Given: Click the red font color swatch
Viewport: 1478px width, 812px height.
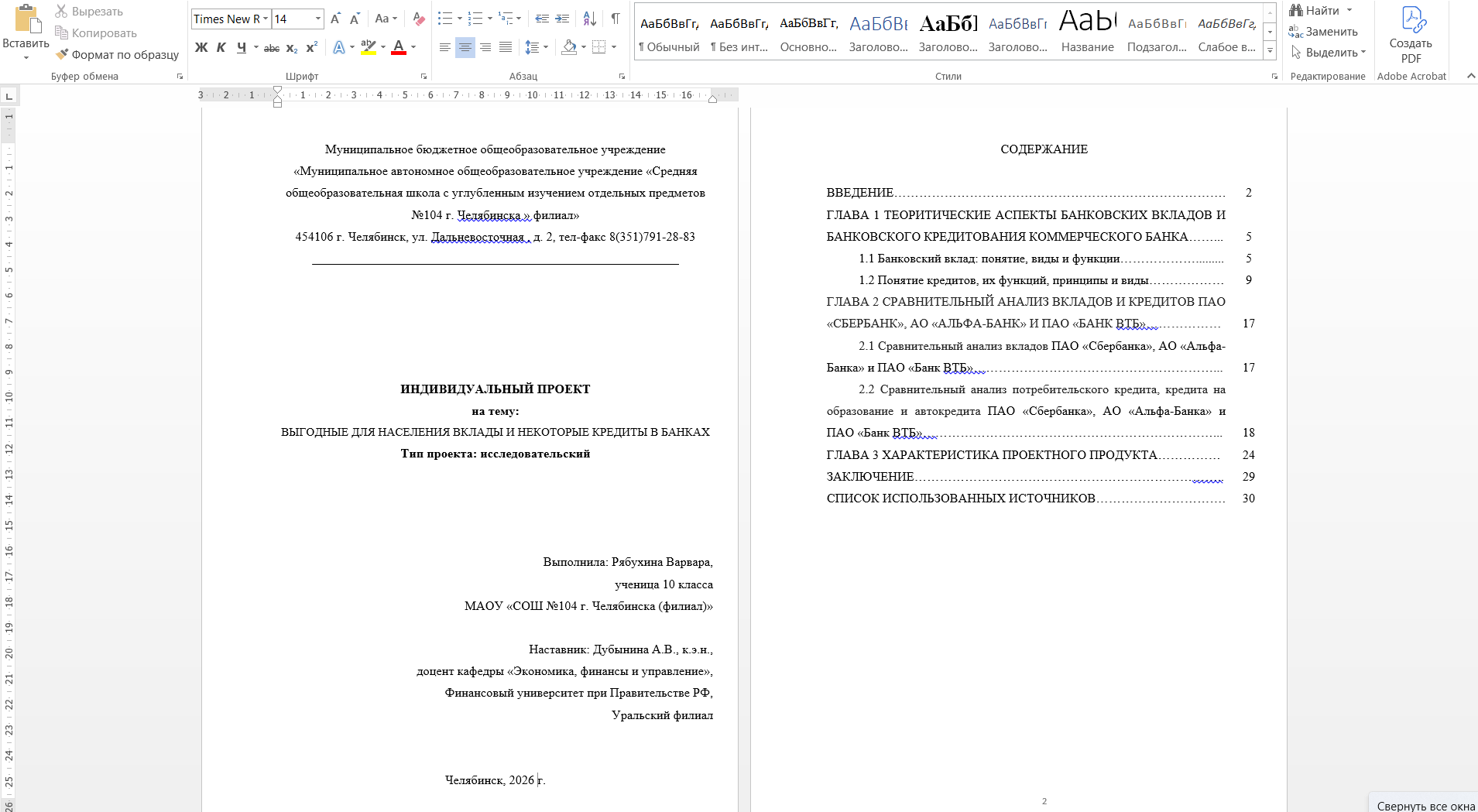Looking at the screenshot, I should 399,48.
